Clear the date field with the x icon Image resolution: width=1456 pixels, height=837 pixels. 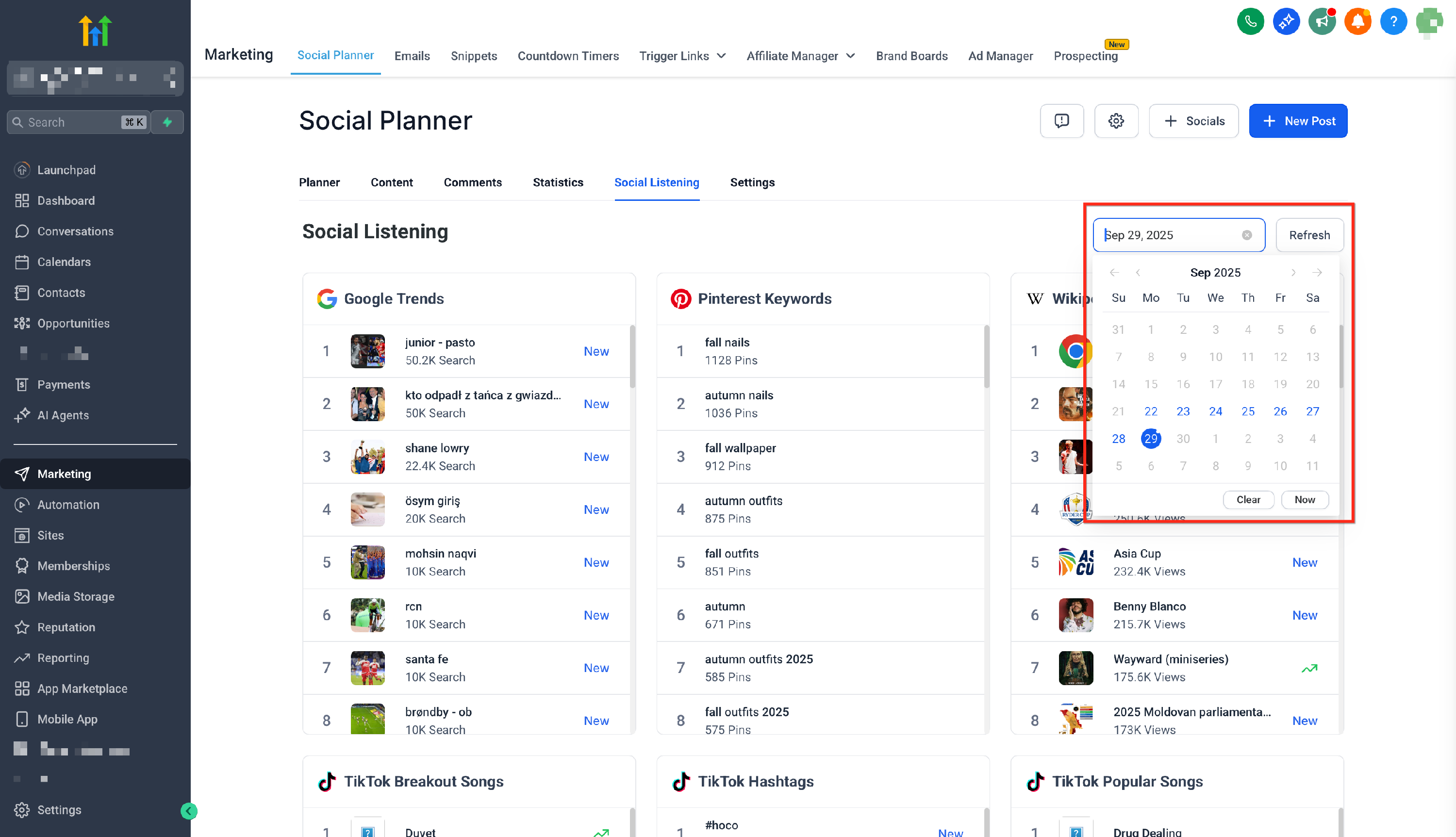[1246, 235]
